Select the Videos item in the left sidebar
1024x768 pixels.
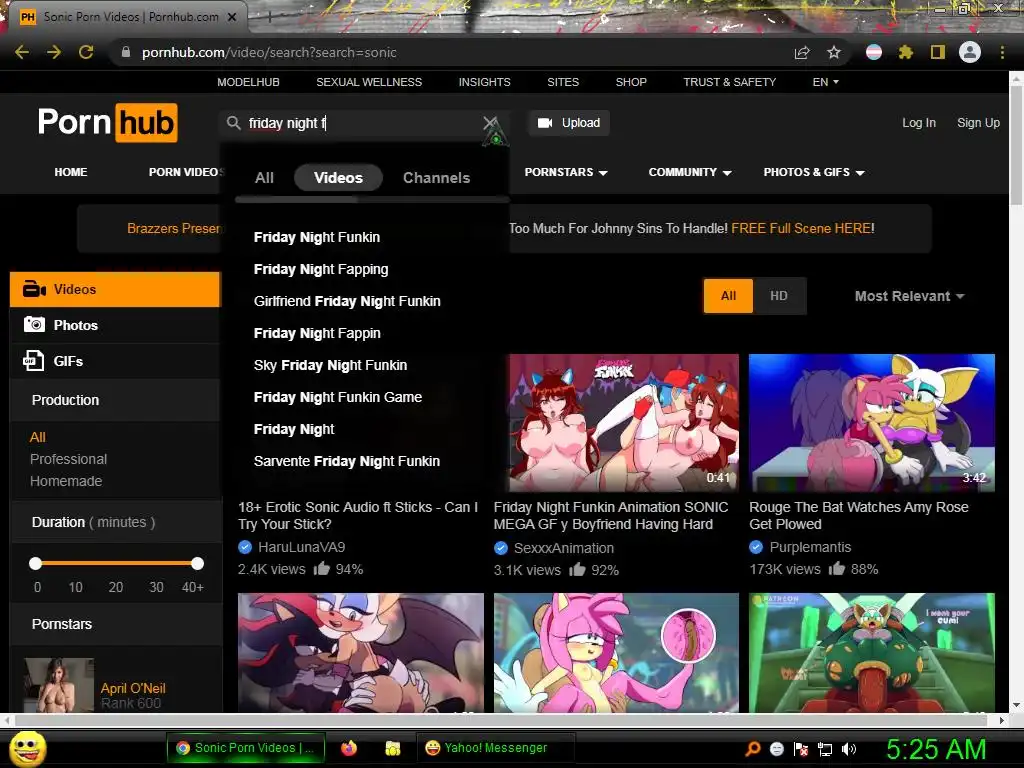click(116, 289)
